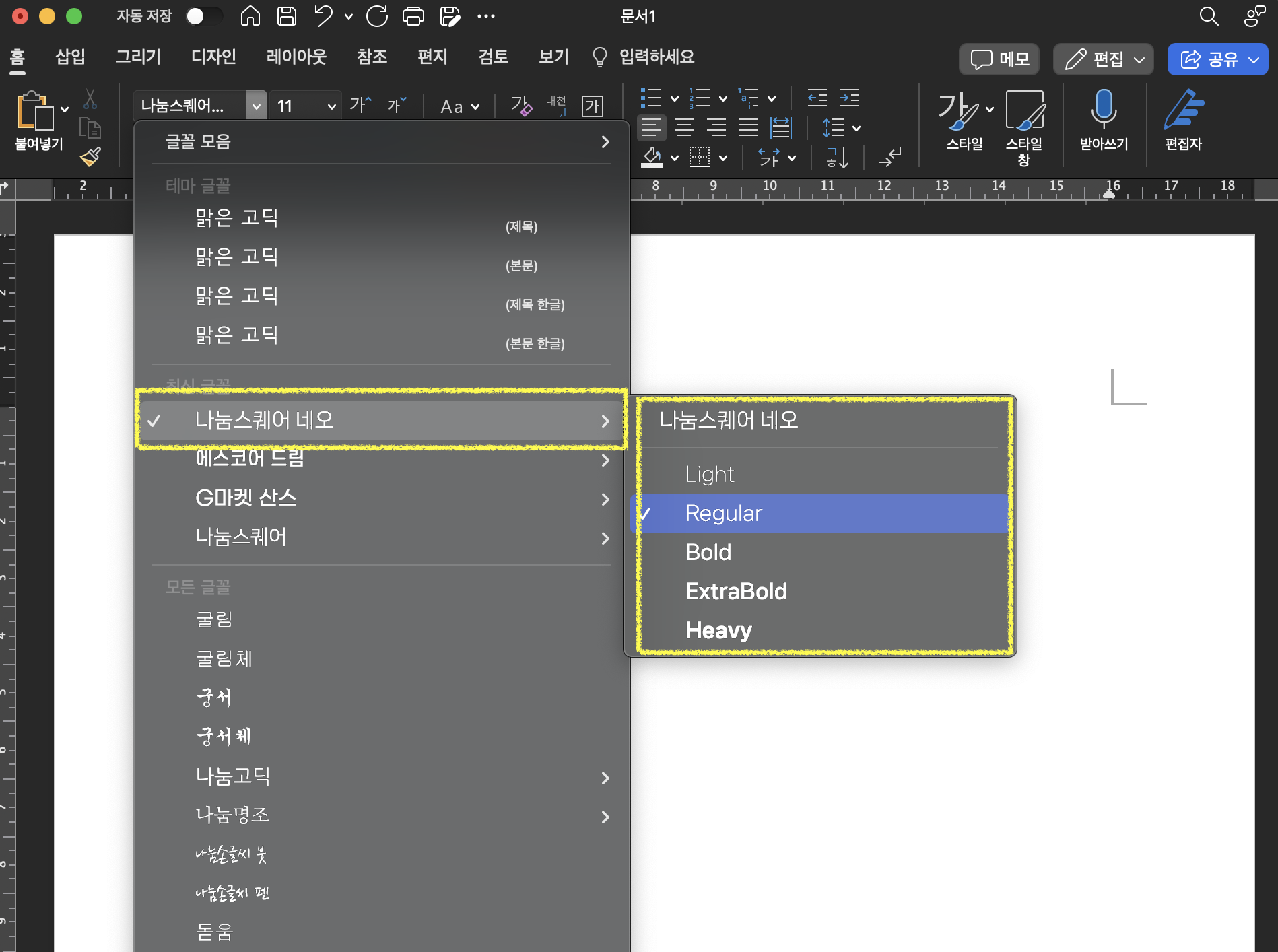
Task: Click the right indent marker on ruler
Action: tap(1109, 194)
